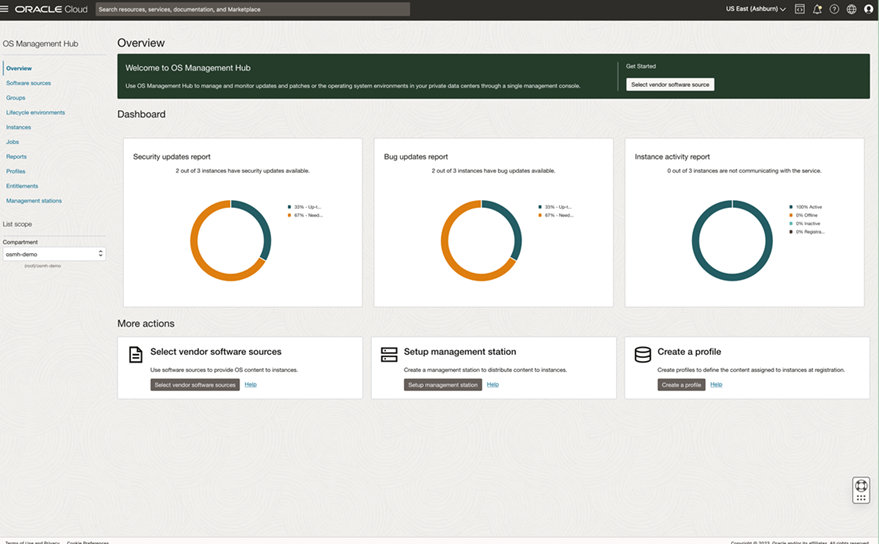Open the Cloud Shell developer tools icon
This screenshot has width=879, height=544.
click(800, 9)
